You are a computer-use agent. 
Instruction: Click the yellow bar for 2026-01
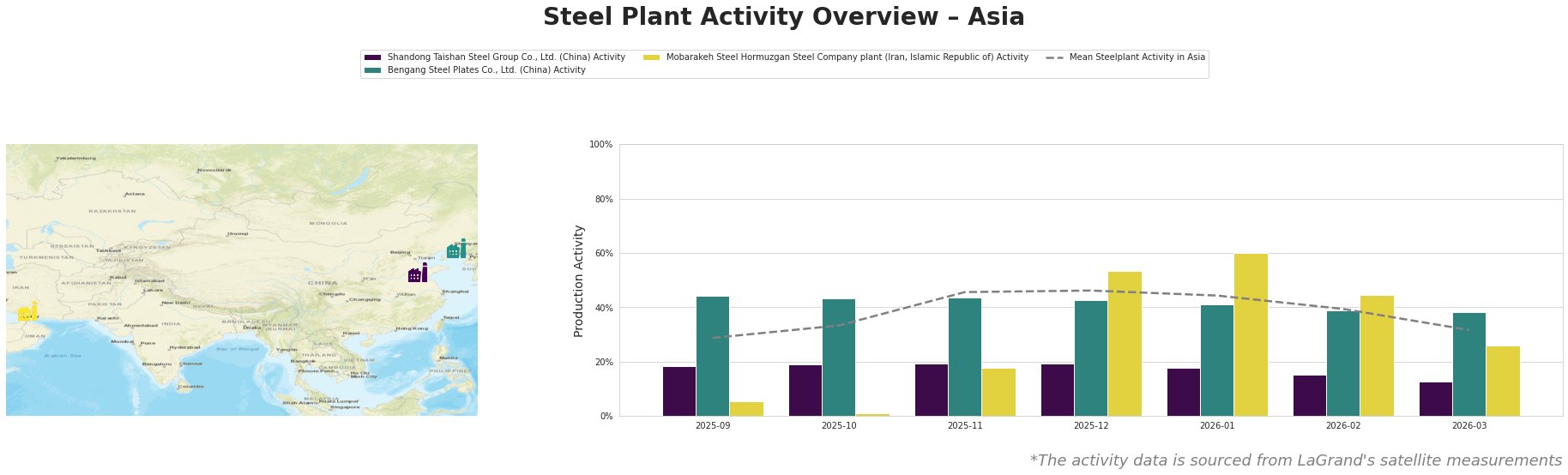(1251, 334)
